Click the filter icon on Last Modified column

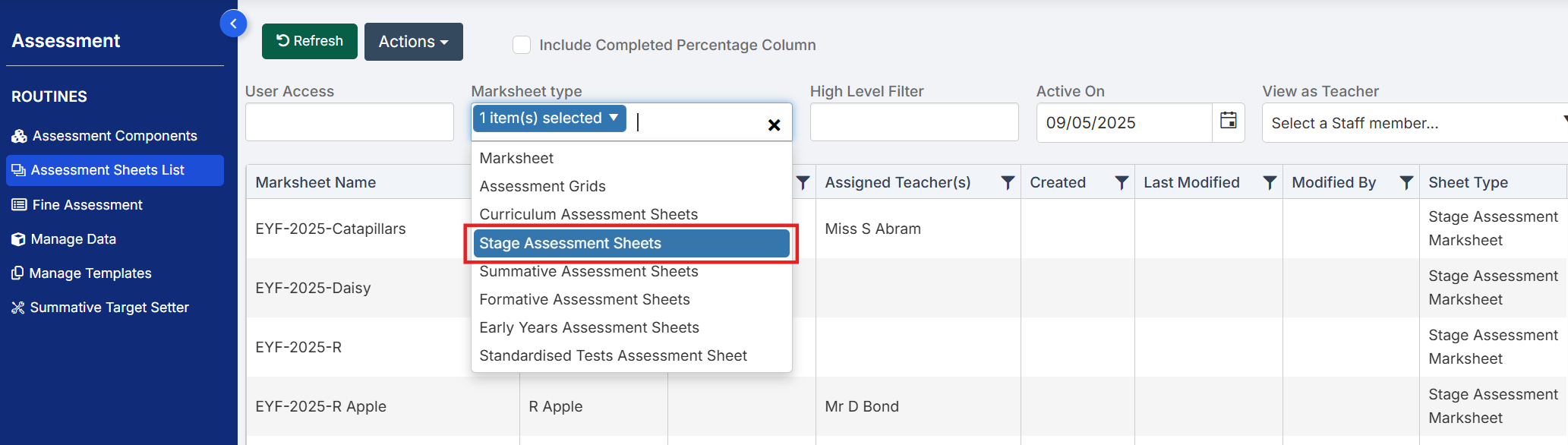(x=1269, y=182)
